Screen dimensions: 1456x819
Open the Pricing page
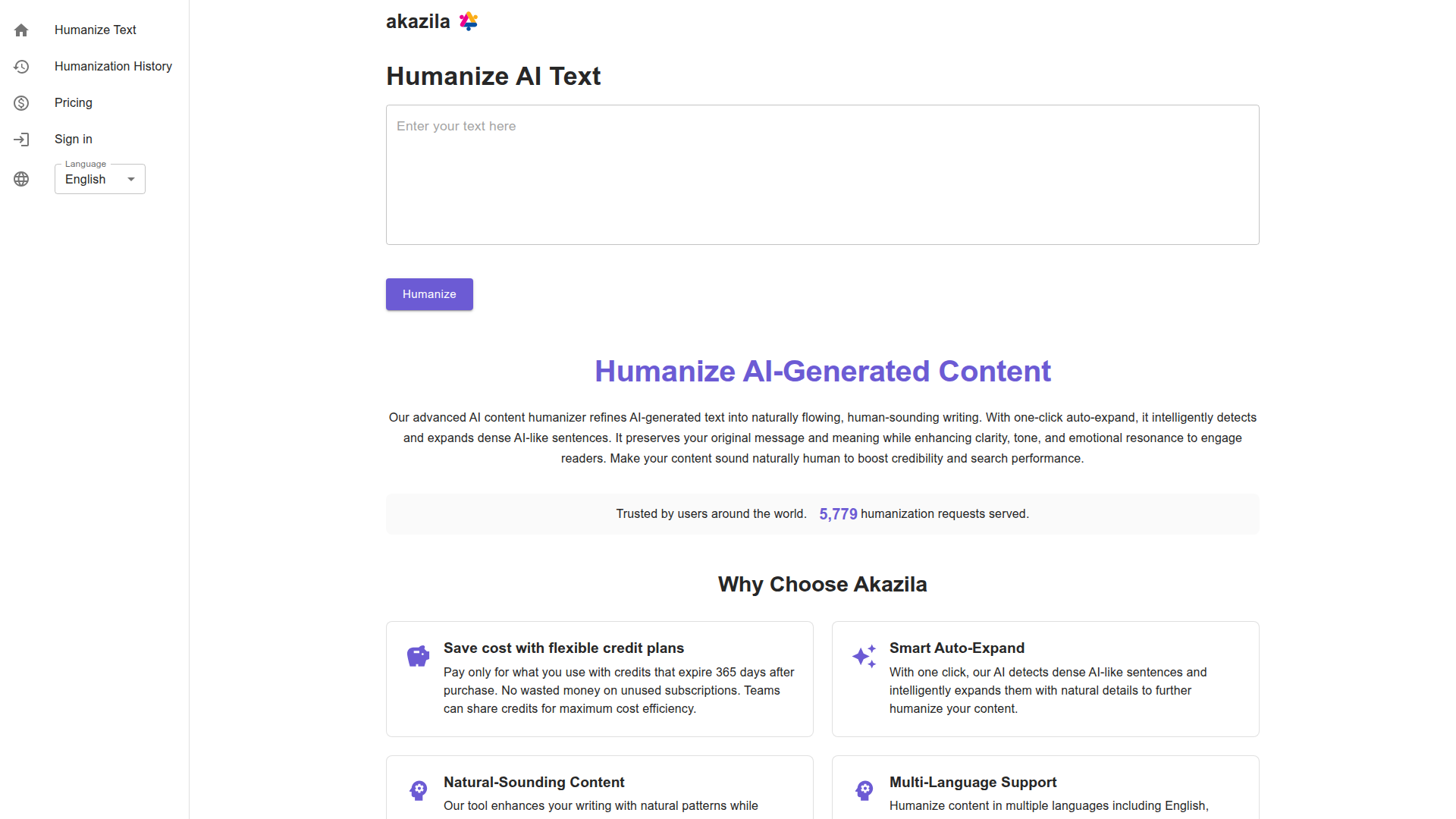tap(74, 103)
